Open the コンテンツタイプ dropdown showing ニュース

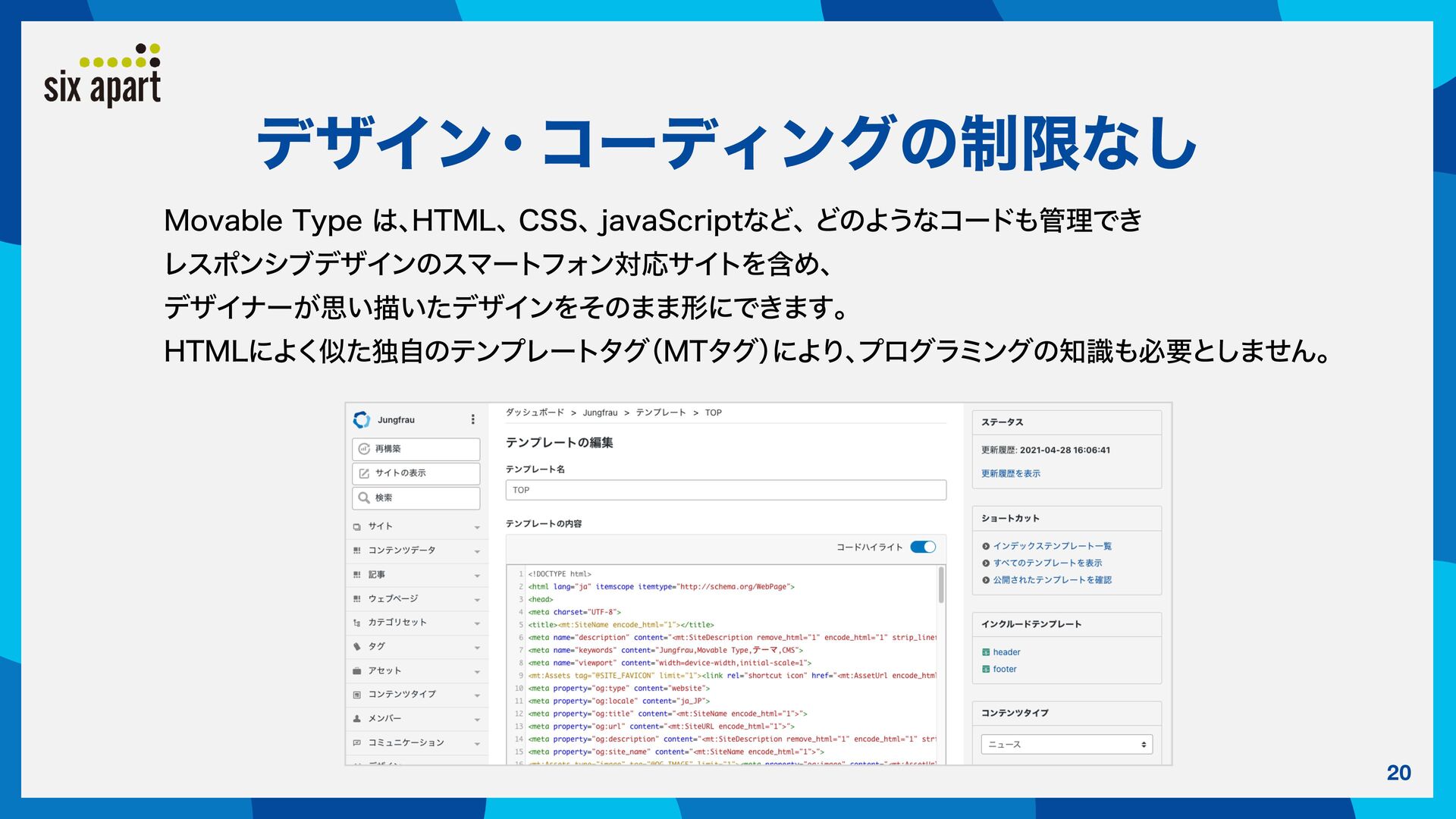click(x=1067, y=745)
